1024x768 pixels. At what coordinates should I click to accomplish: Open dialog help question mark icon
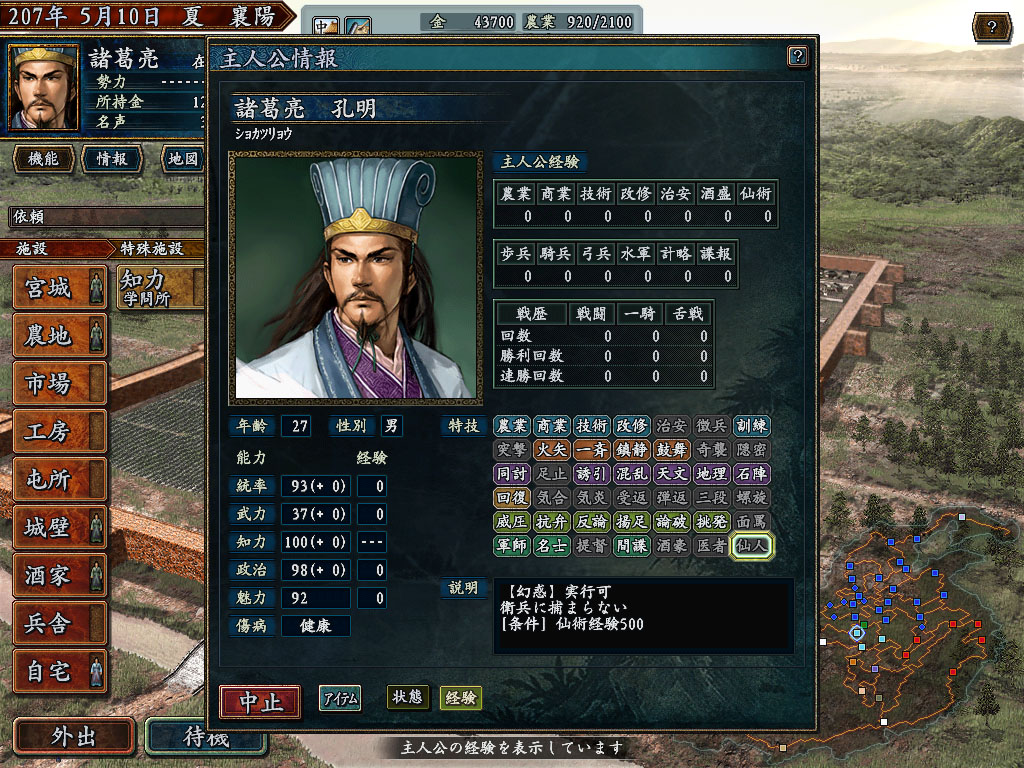[797, 56]
